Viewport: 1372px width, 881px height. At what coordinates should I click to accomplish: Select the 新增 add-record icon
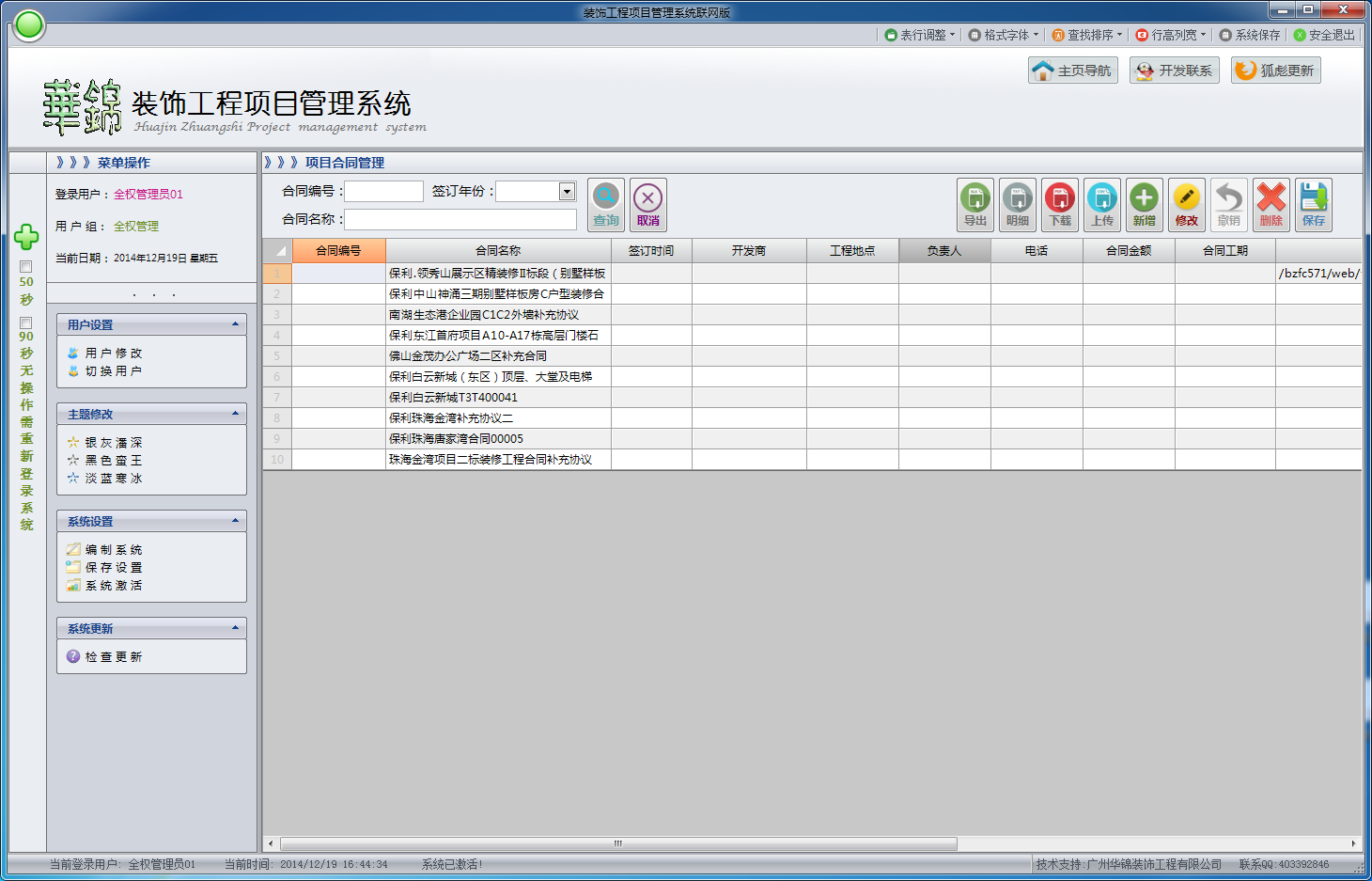pyautogui.click(x=1144, y=204)
